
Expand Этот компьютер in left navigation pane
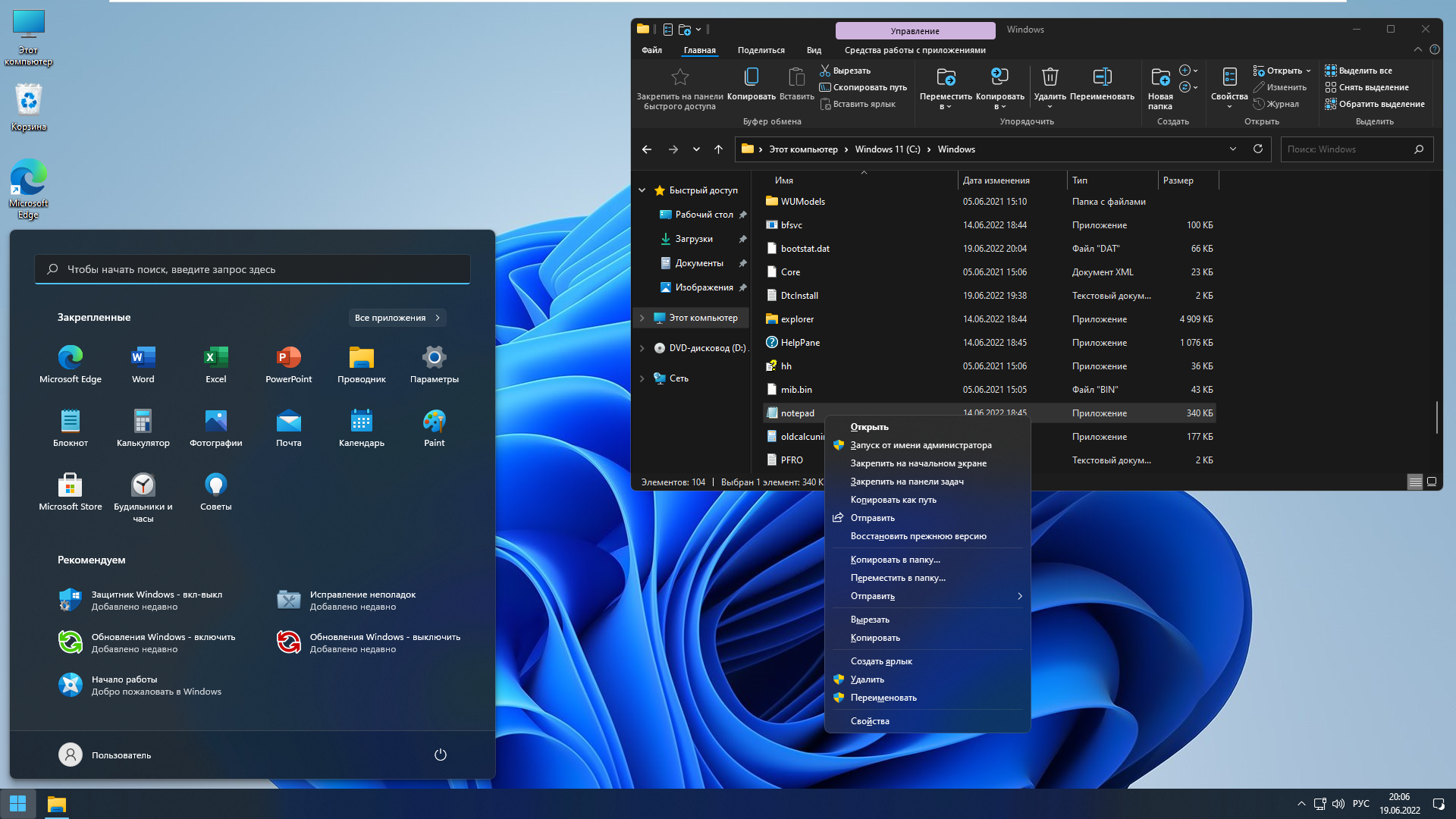coord(642,317)
